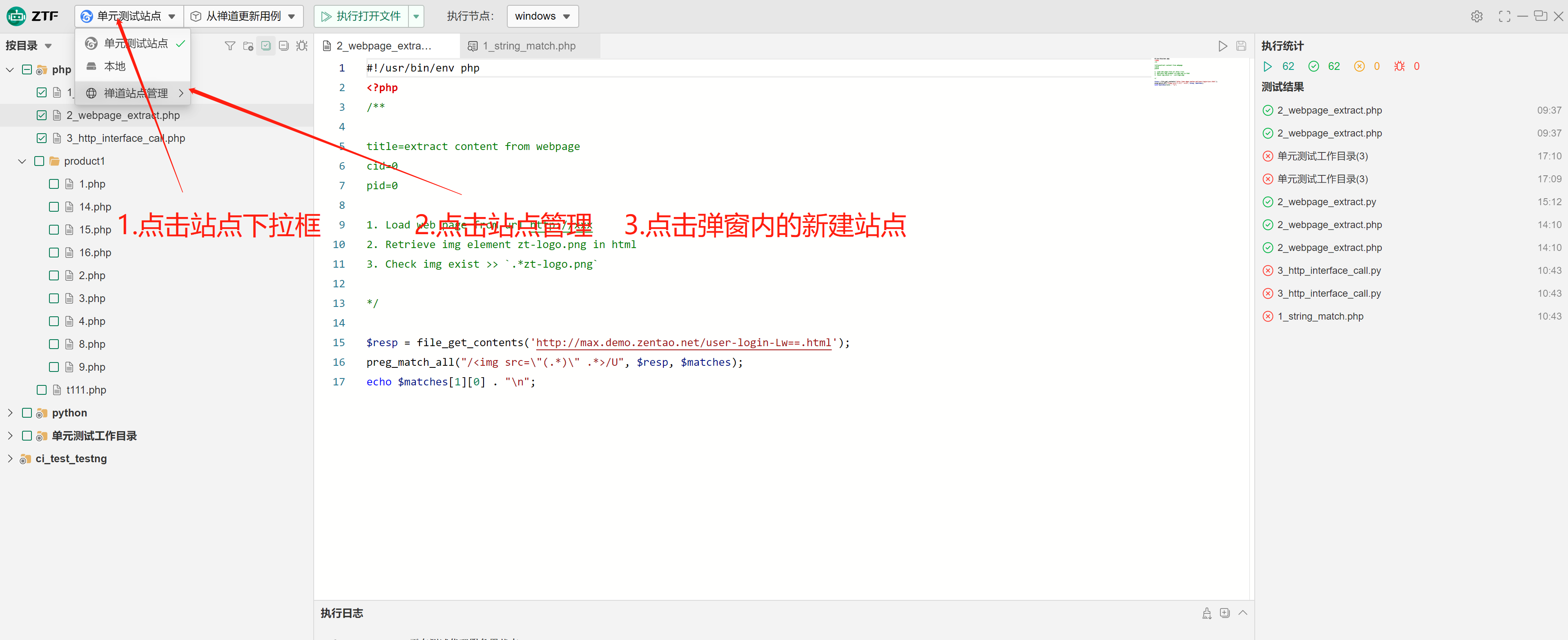Open the settings gear icon
This screenshot has height=640, width=1568.
(1477, 16)
